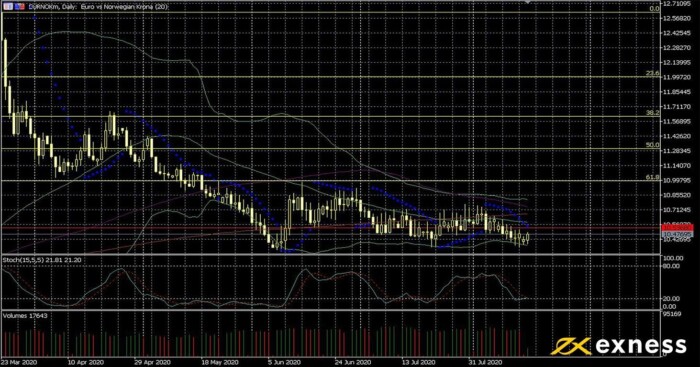The image size is (700, 367).
Task: Click the 0.0 Fibonacci level label
Action: (x=654, y=8)
